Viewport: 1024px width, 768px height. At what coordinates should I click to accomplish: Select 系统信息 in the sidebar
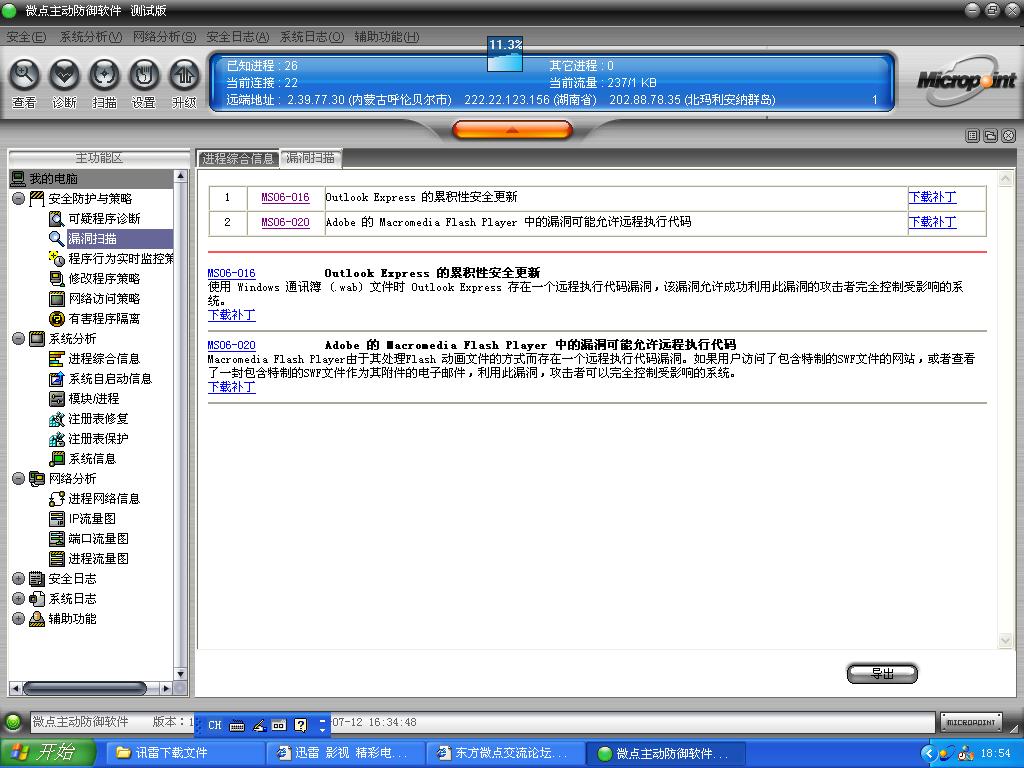pos(84,459)
